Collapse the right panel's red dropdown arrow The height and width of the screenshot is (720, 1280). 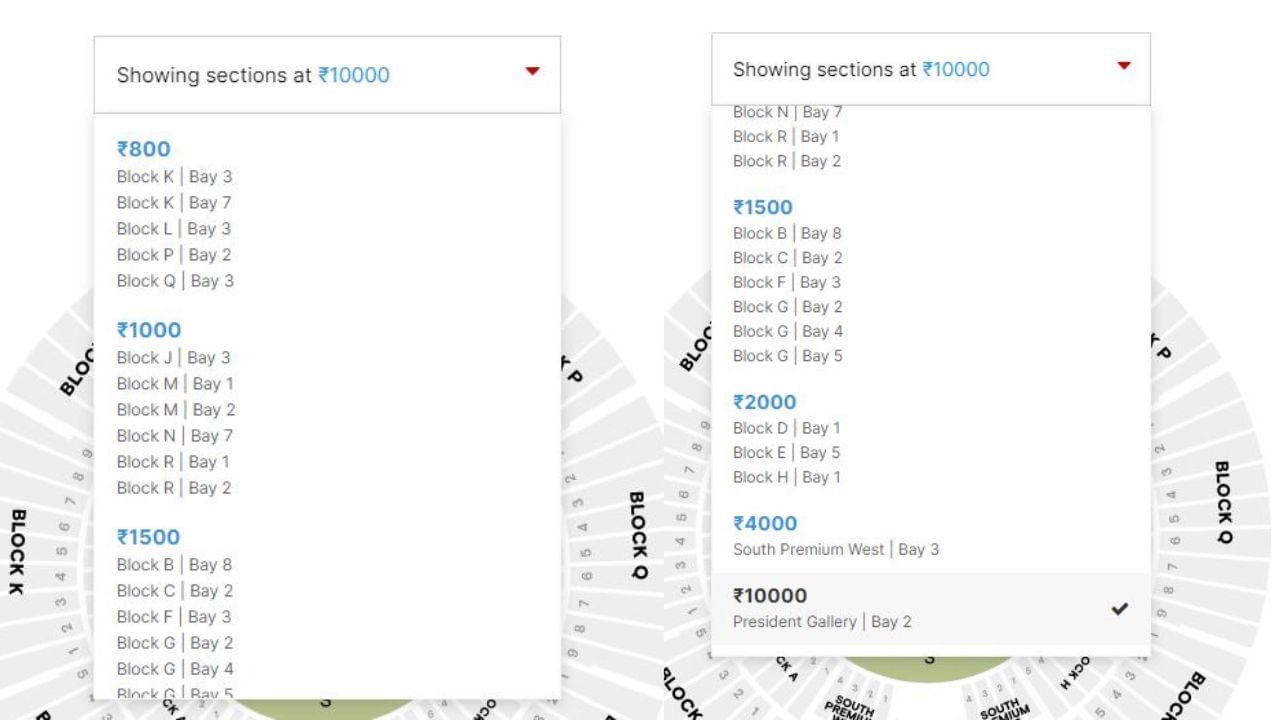pos(1123,66)
